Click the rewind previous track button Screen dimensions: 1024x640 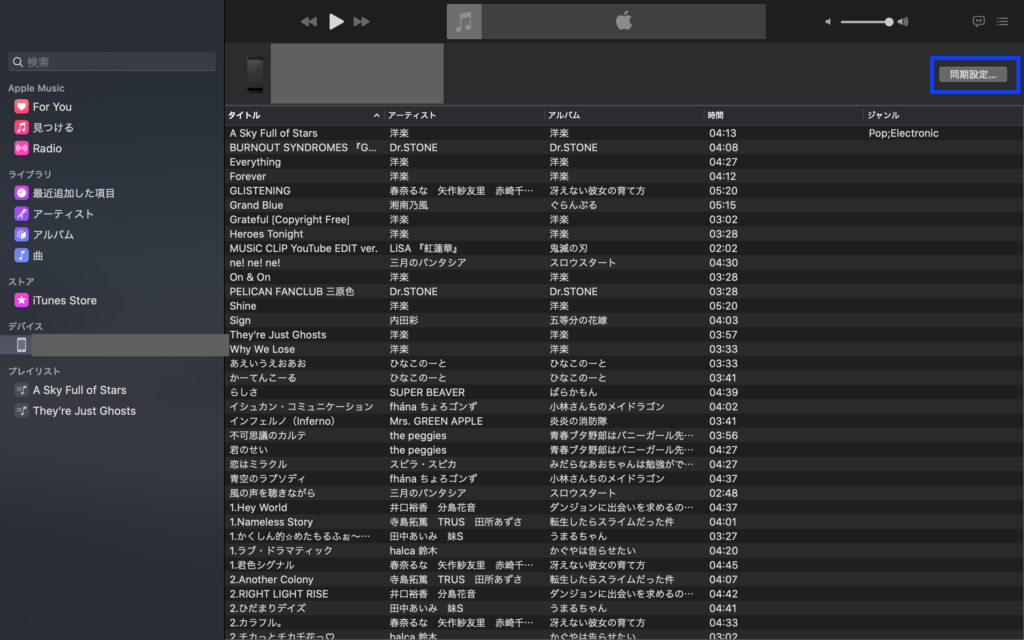pyautogui.click(x=309, y=22)
